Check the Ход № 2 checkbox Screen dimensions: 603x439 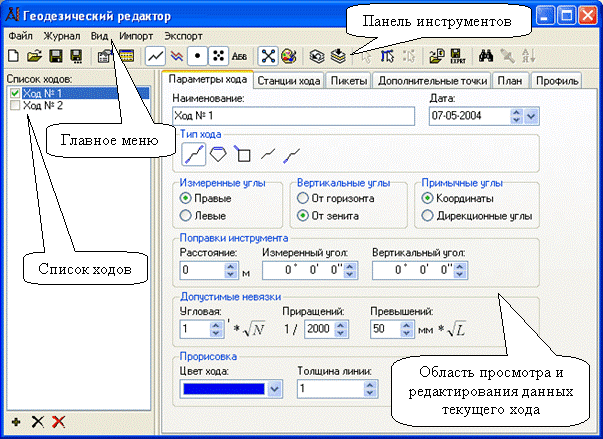coord(13,105)
